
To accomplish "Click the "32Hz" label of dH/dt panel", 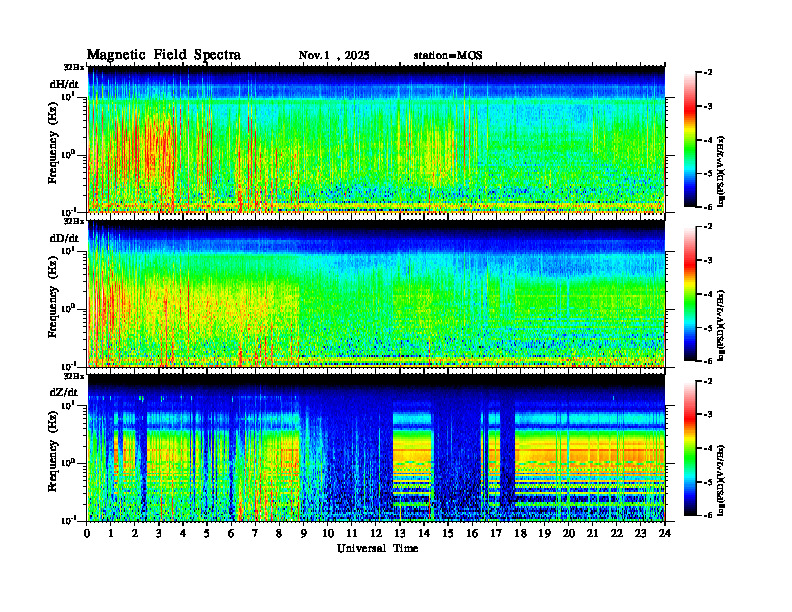I will pyautogui.click(x=74, y=67).
